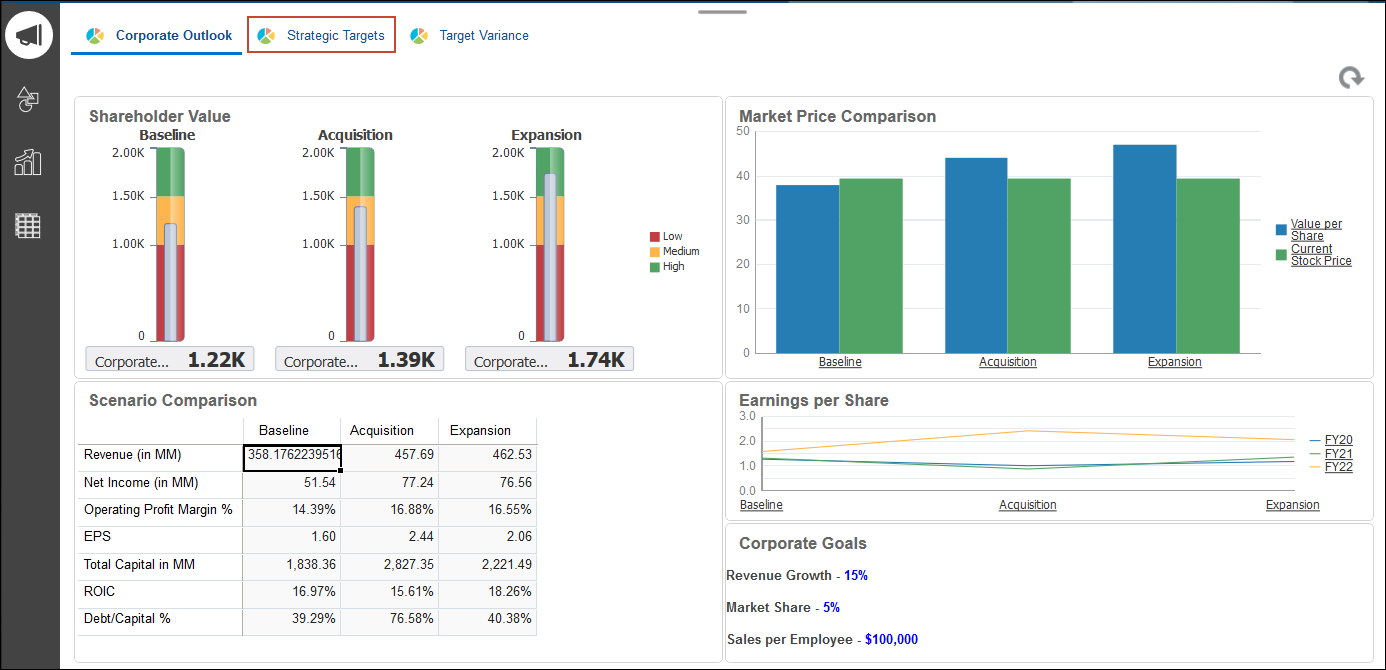Select the Revenue Baseline cell in Scenario Comparison
The width and height of the screenshot is (1386, 670).
tap(292, 455)
